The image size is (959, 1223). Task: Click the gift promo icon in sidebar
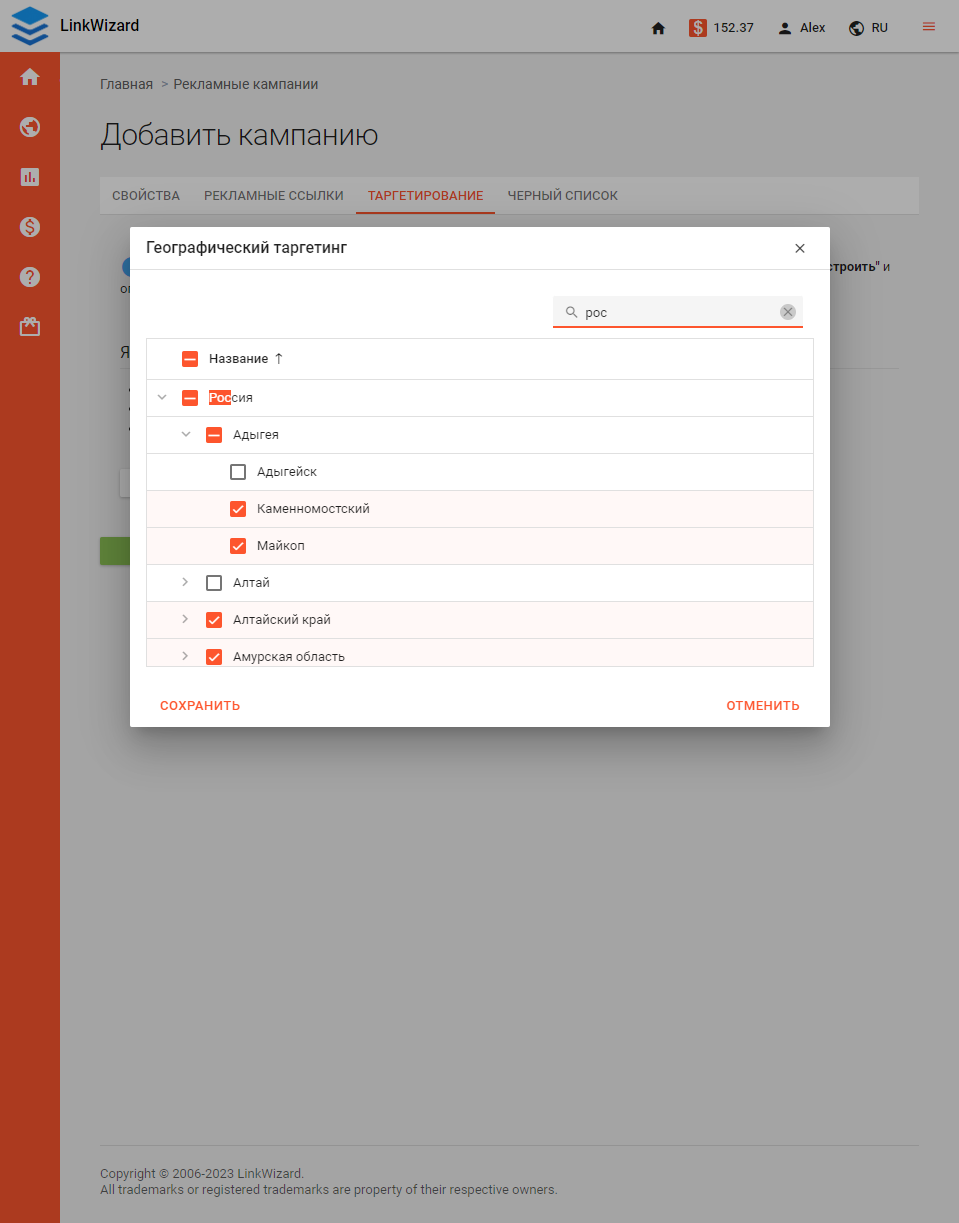(x=30, y=326)
